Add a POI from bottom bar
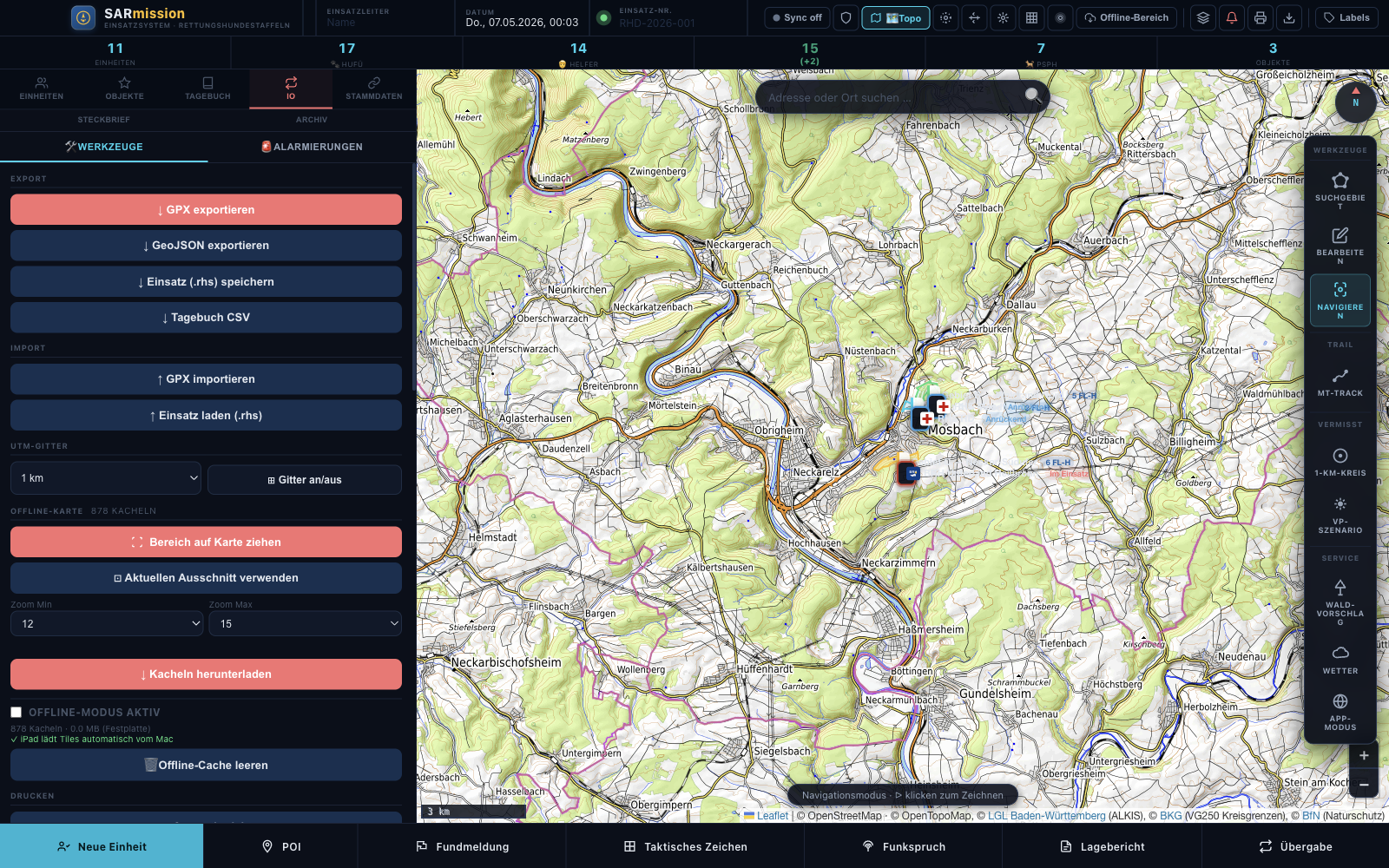 [281, 846]
